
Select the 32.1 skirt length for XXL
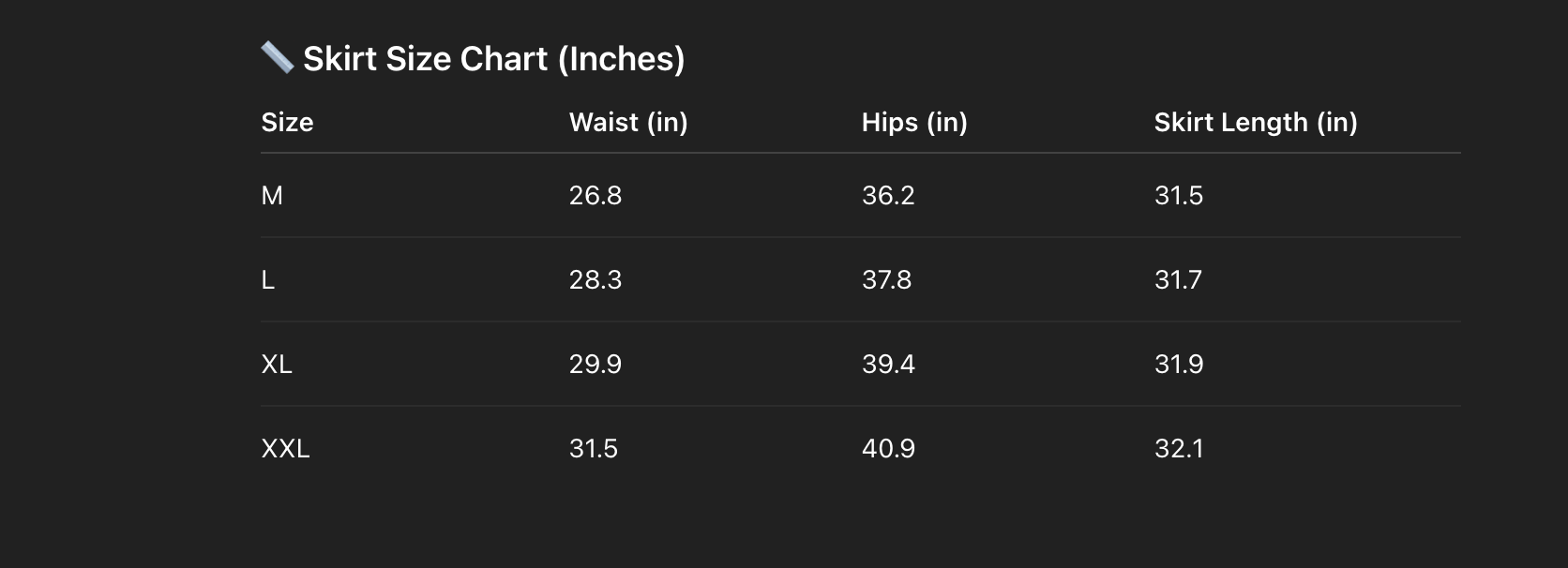[1179, 448]
